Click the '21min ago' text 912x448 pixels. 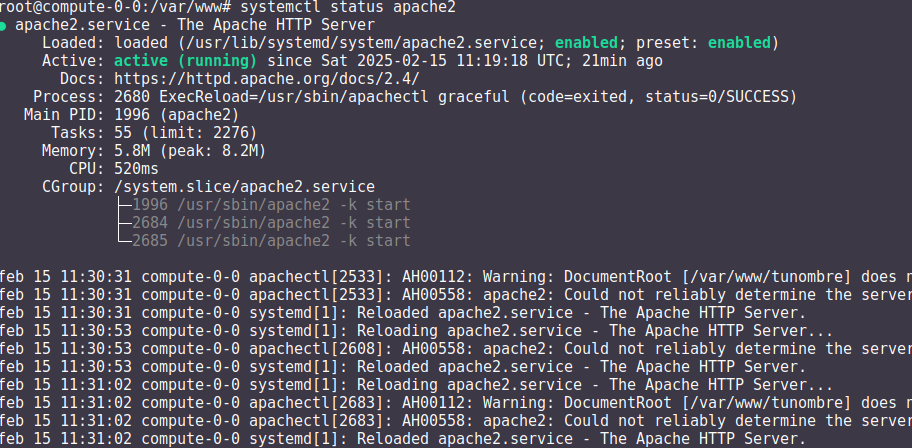click(622, 61)
